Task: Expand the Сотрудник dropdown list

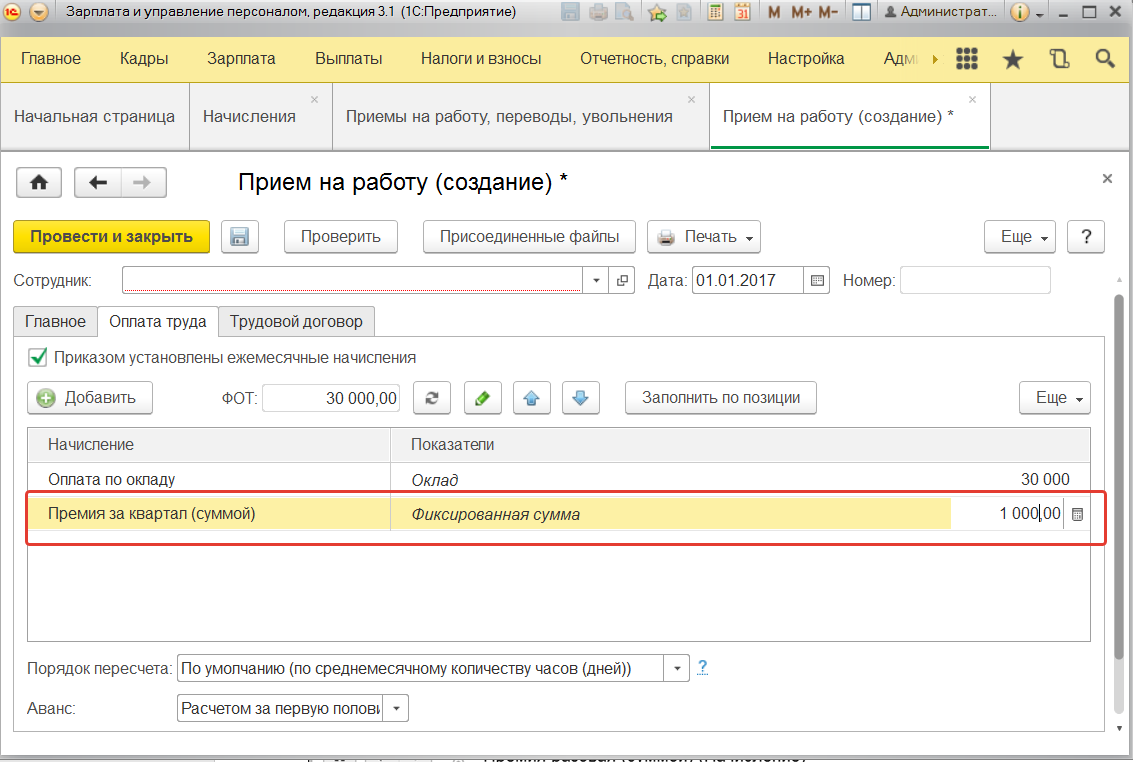Action: point(595,280)
